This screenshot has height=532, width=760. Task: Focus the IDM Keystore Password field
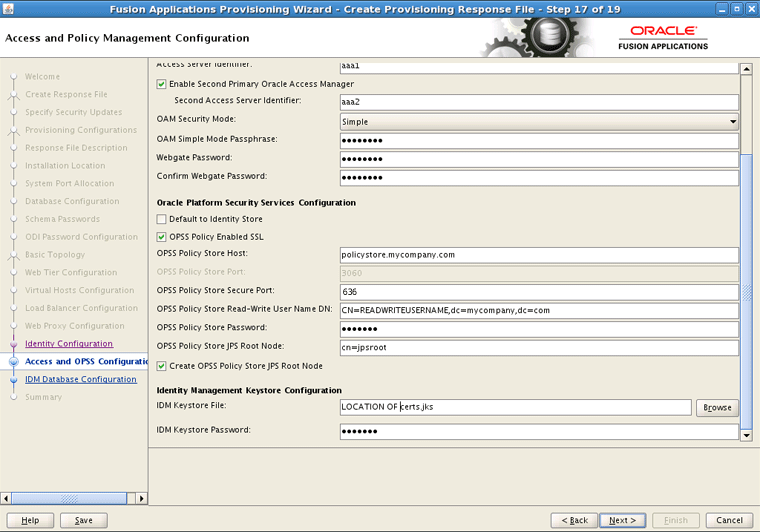pyautogui.click(x=539, y=431)
